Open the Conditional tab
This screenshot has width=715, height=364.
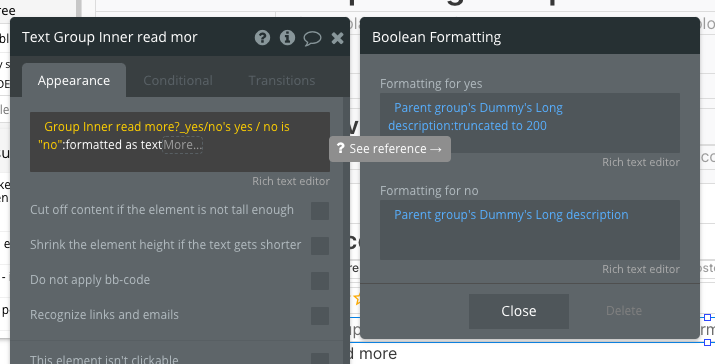click(x=178, y=80)
